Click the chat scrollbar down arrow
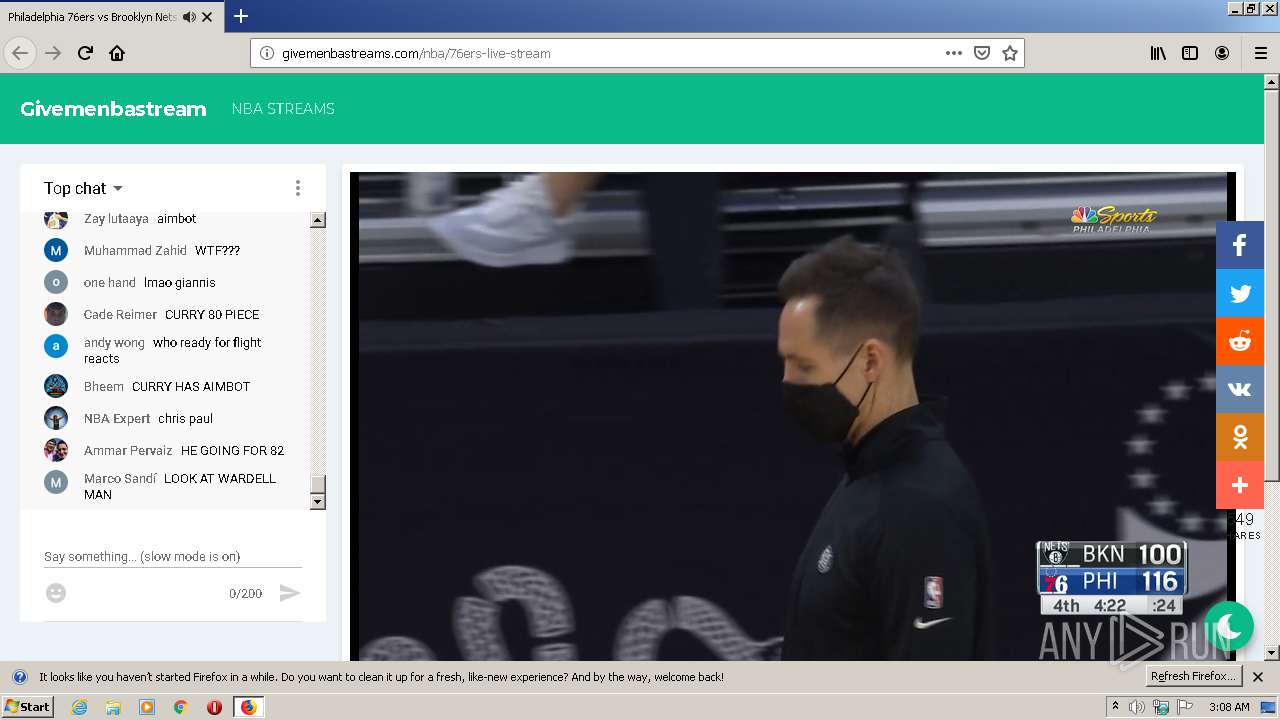This screenshot has height=720, width=1280. tap(318, 502)
